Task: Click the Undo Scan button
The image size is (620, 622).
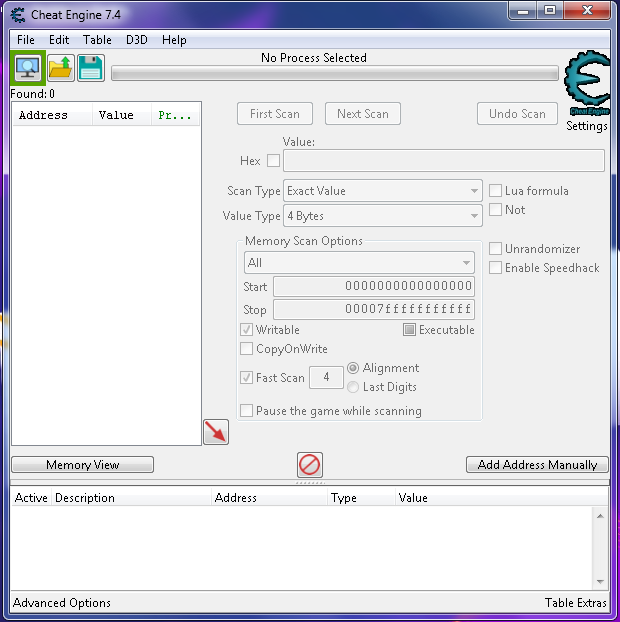Action: point(517,114)
